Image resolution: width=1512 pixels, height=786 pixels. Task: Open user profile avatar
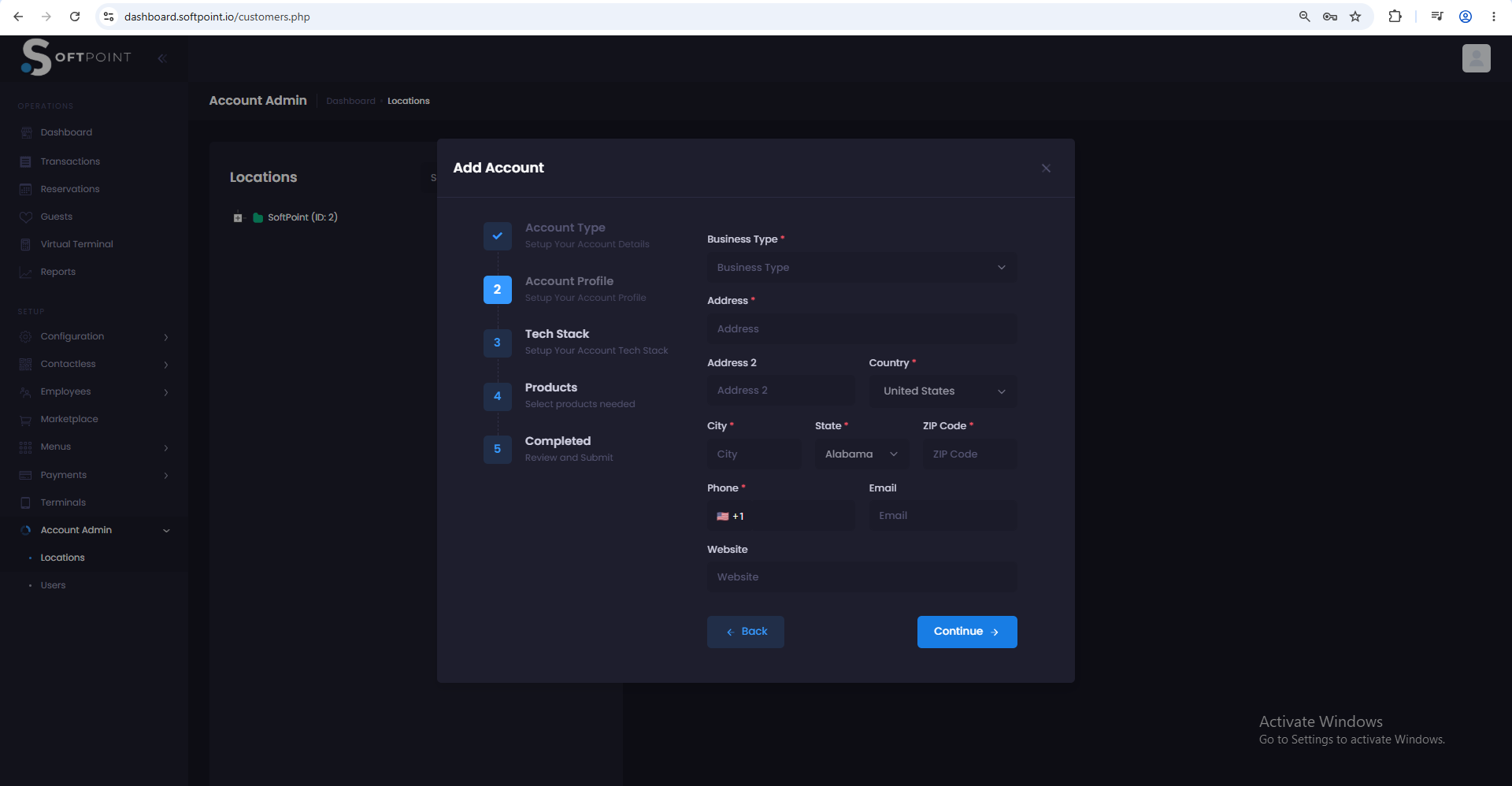pyautogui.click(x=1477, y=58)
